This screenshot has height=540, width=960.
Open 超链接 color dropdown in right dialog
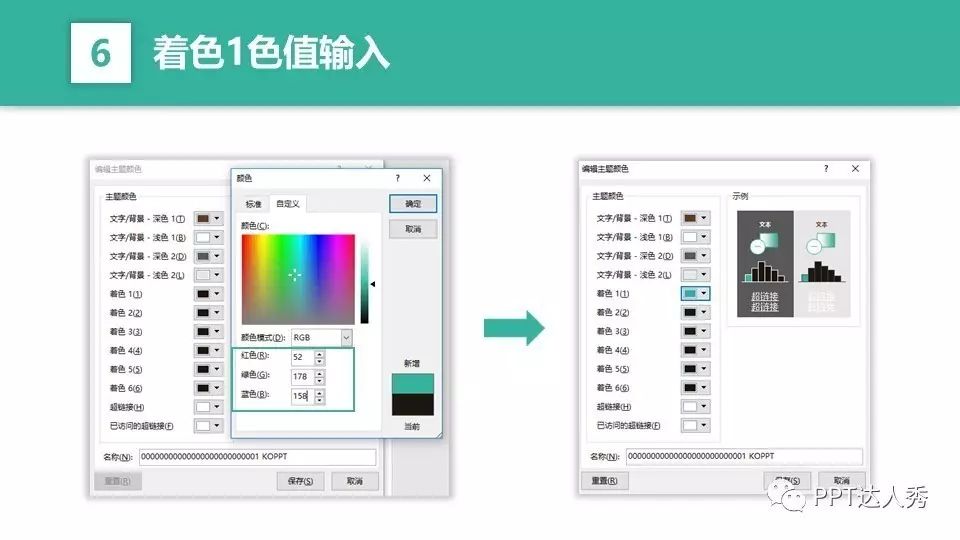tap(705, 407)
